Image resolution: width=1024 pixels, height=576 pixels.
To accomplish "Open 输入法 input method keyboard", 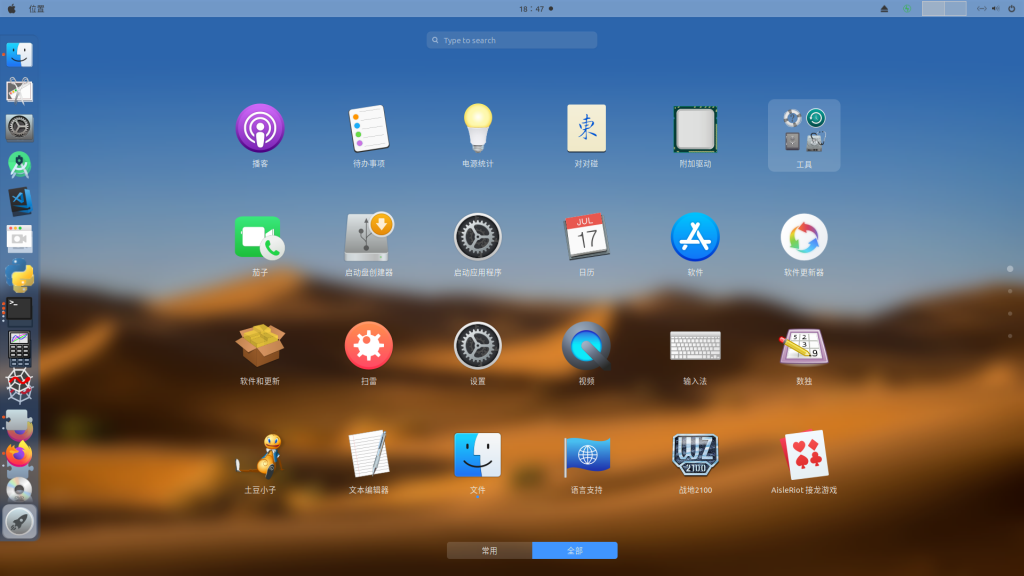I will point(695,346).
